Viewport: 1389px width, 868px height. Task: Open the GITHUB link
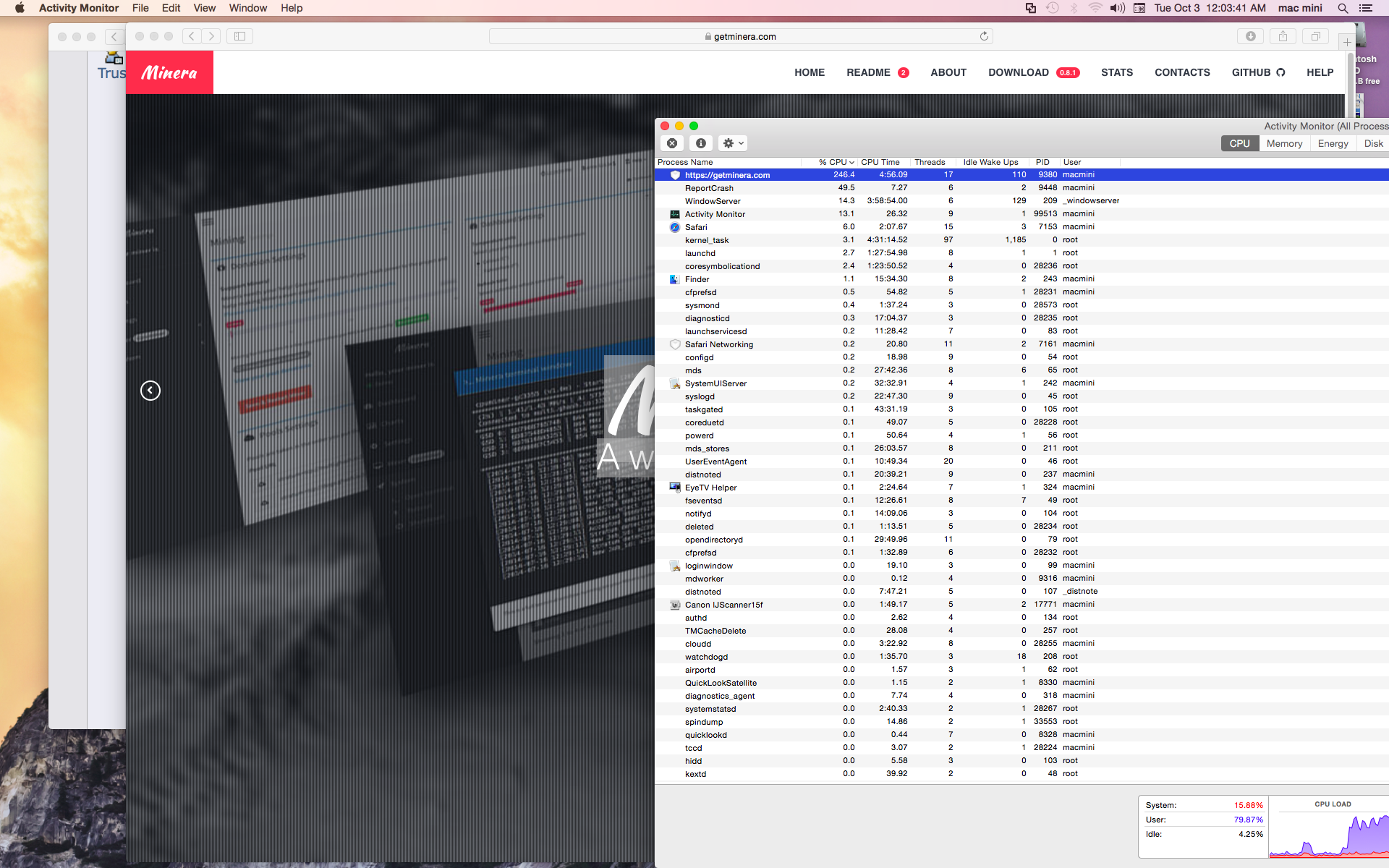(1258, 72)
